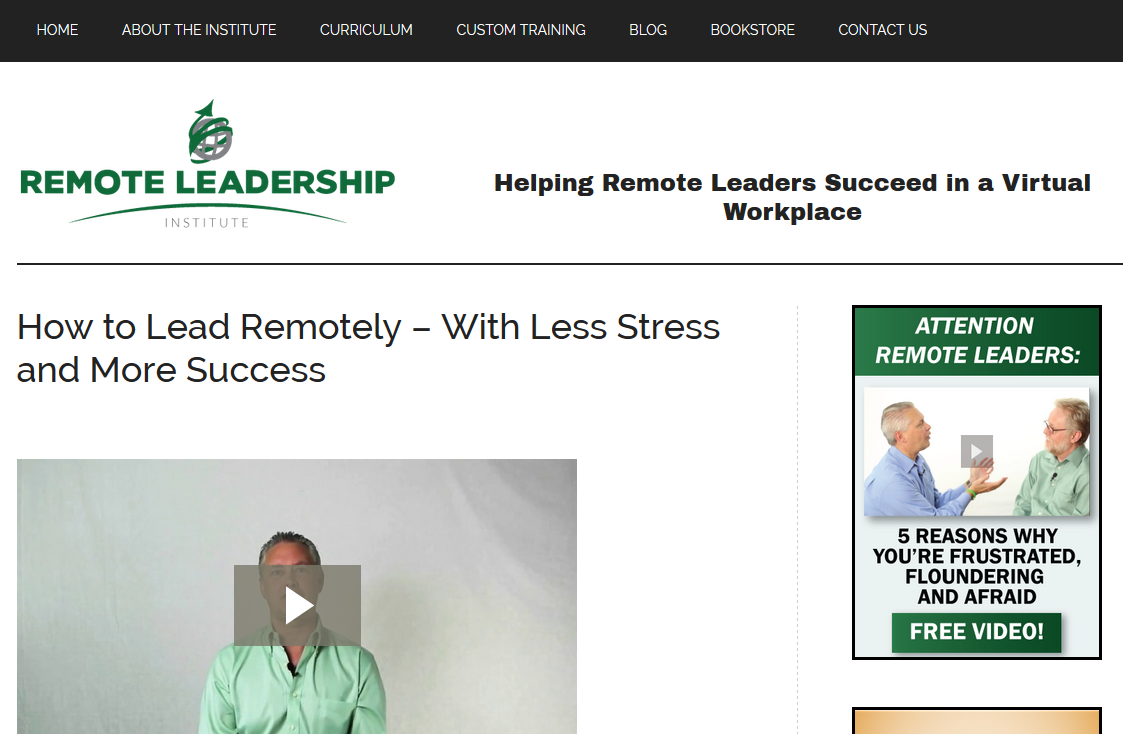Click the article title How to Lead Remotely
The image size is (1123, 734).
(x=368, y=348)
